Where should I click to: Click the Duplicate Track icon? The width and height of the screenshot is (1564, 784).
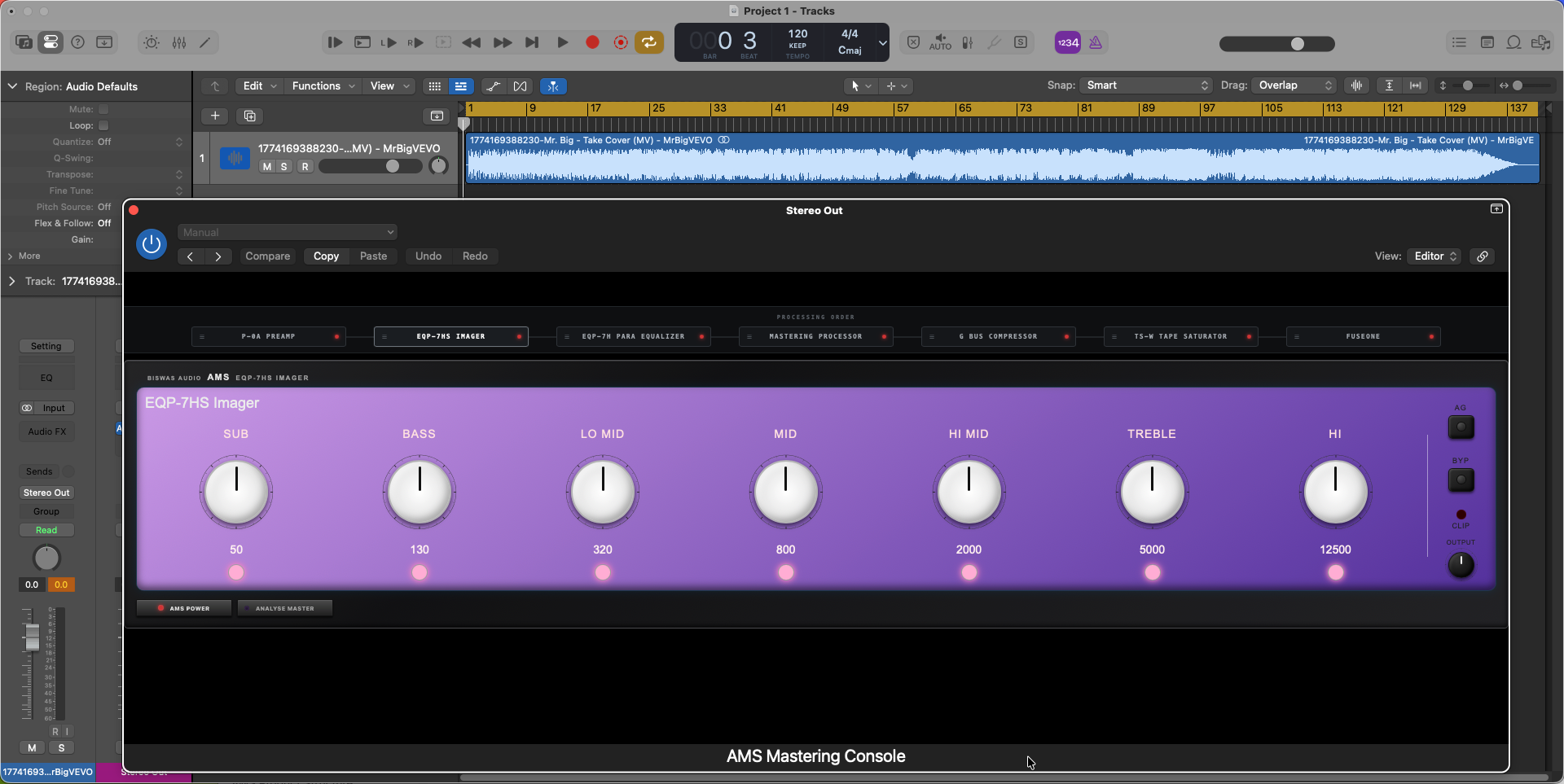(250, 116)
